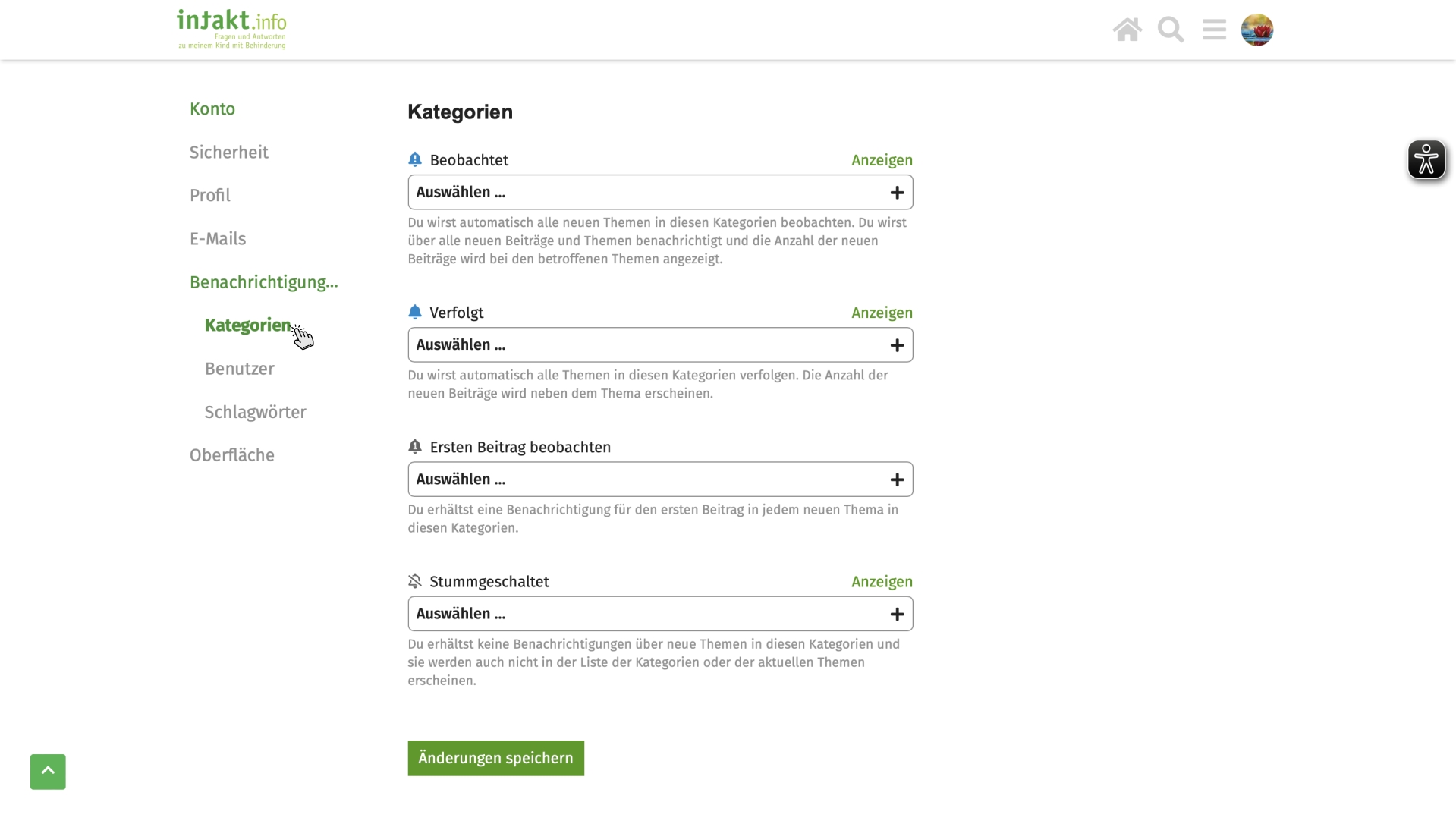Click Änderungen speichern button
Screen dimensions: 1456x827
click(496, 758)
